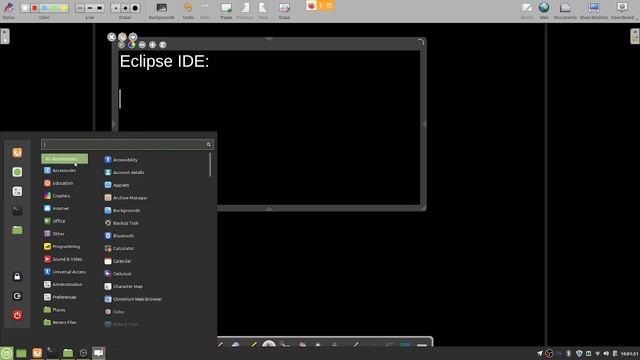Click the Linux Mint menu button on taskbar
640x360 pixels.
pyautogui.click(x=6, y=353)
